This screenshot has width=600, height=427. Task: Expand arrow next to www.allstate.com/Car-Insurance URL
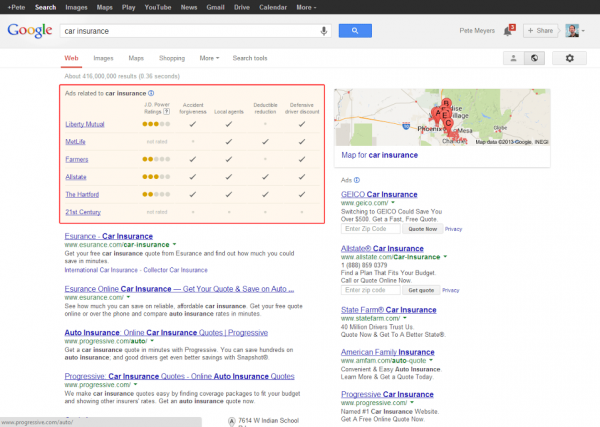(x=445, y=257)
